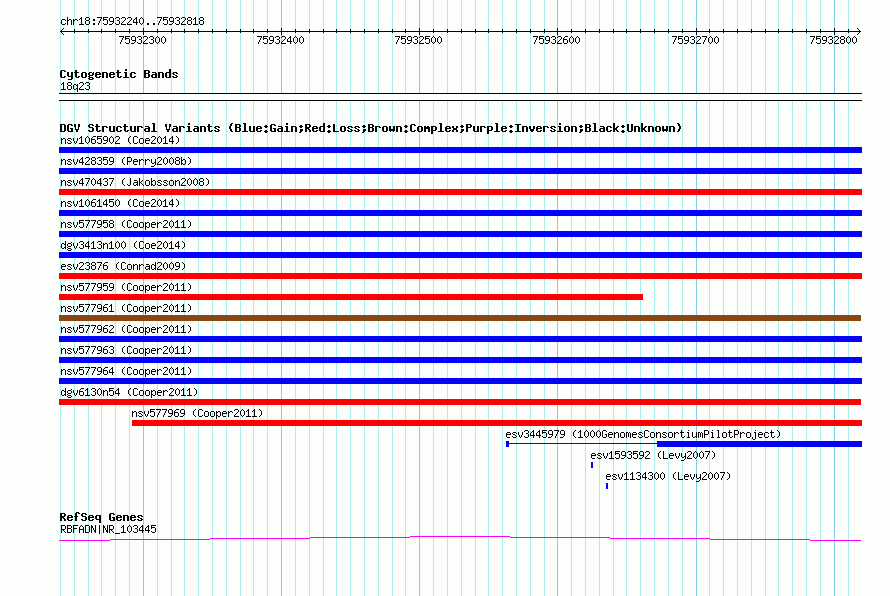Click the esv1593592 (Levy2007) label
This screenshot has height=596, width=890.
coord(653,455)
